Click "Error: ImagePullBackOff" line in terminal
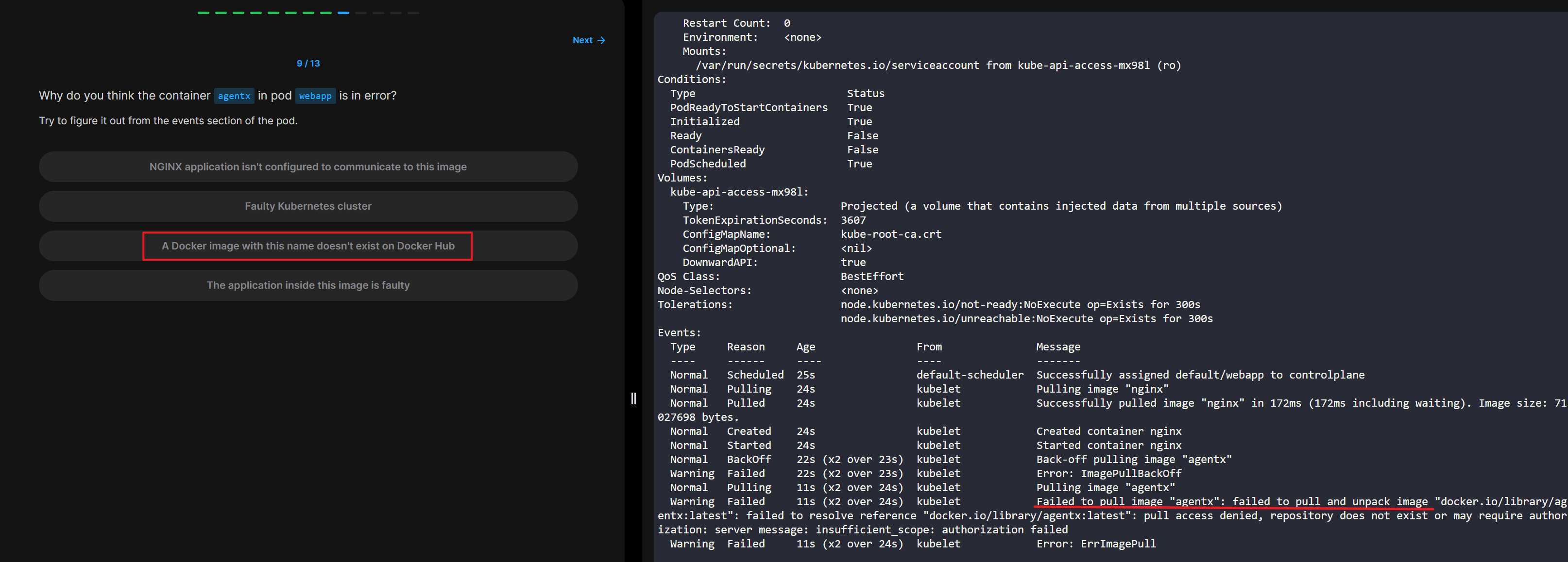This screenshot has width=1568, height=562. [1108, 473]
